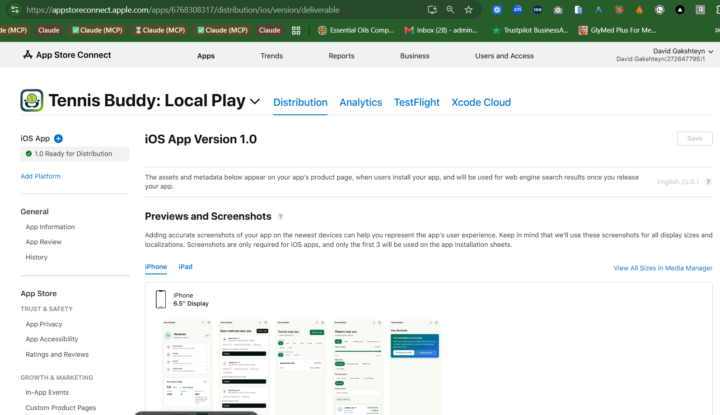Click the App Store Connect logo
720x415 pixels.
pos(67,55)
